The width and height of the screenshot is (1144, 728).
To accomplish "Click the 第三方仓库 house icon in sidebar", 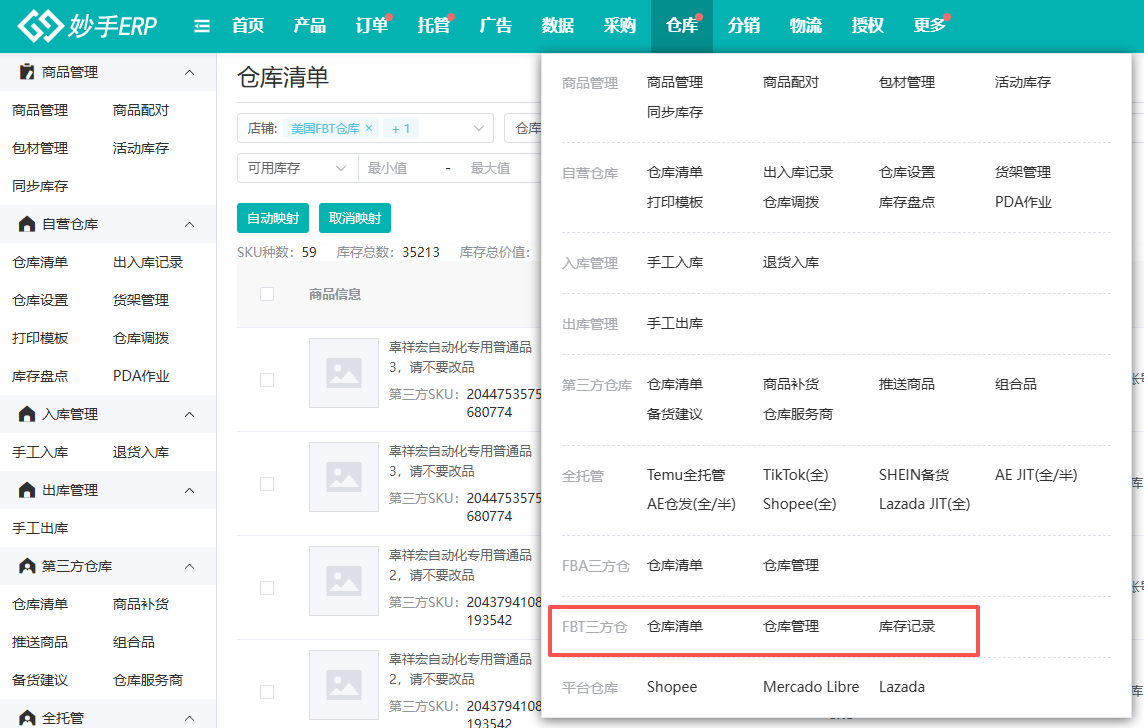I will click(27, 566).
